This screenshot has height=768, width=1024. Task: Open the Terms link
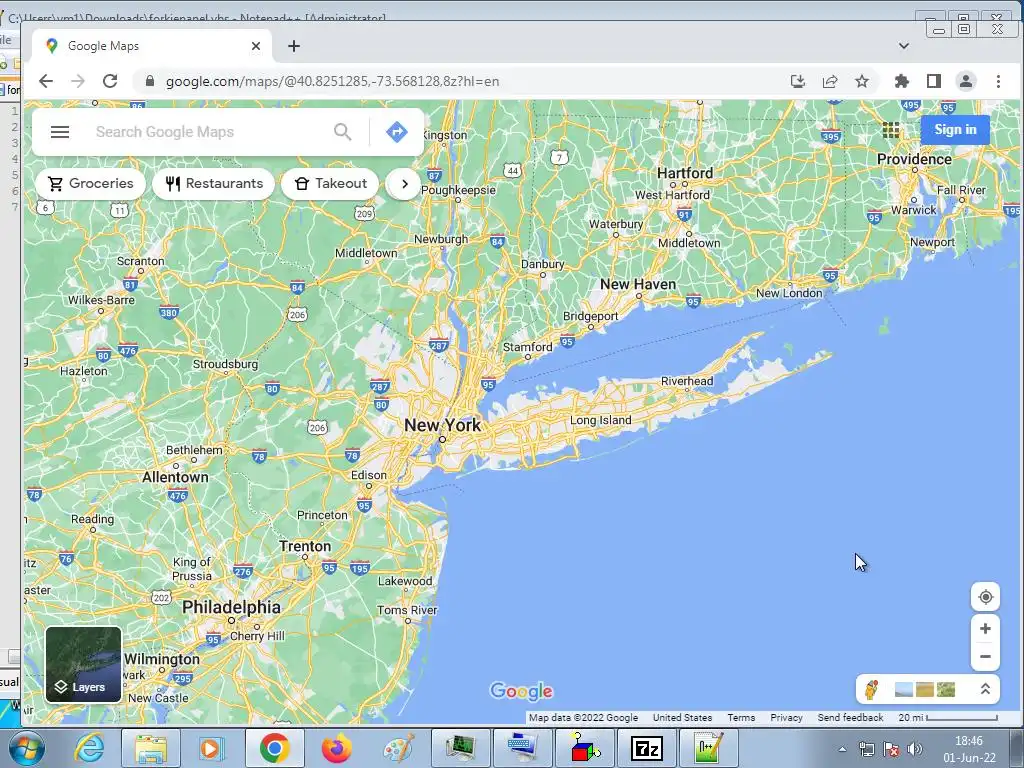(741, 717)
